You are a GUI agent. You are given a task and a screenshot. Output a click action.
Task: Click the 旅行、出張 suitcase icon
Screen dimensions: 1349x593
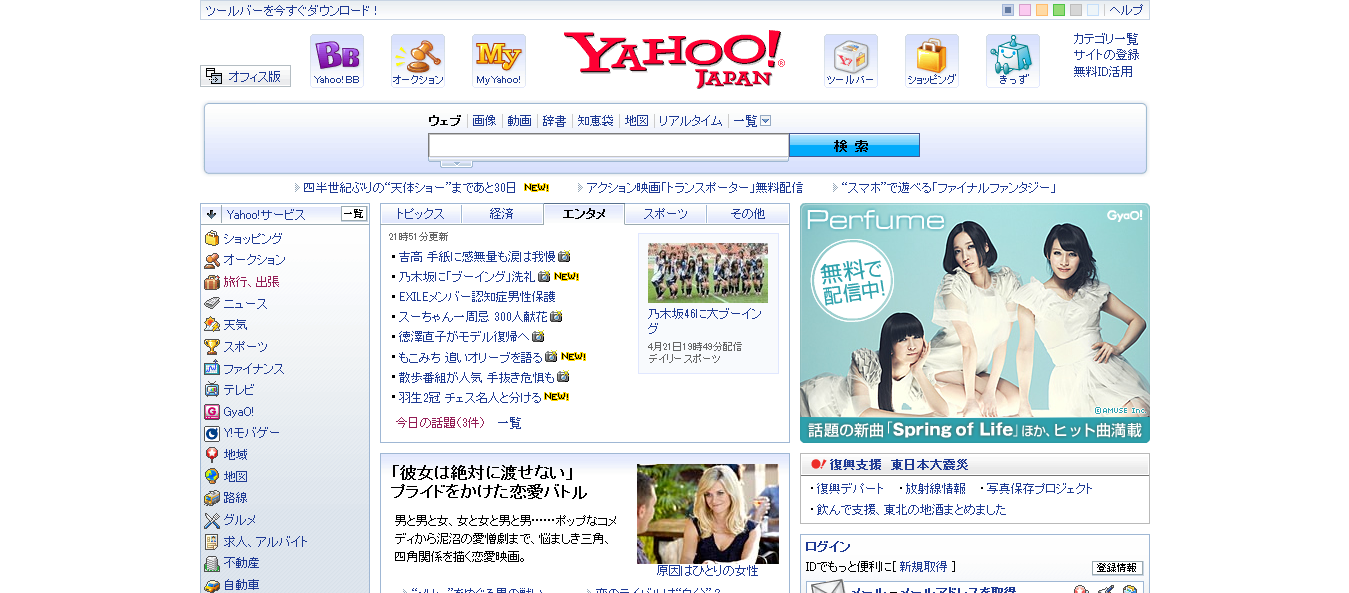tap(212, 282)
